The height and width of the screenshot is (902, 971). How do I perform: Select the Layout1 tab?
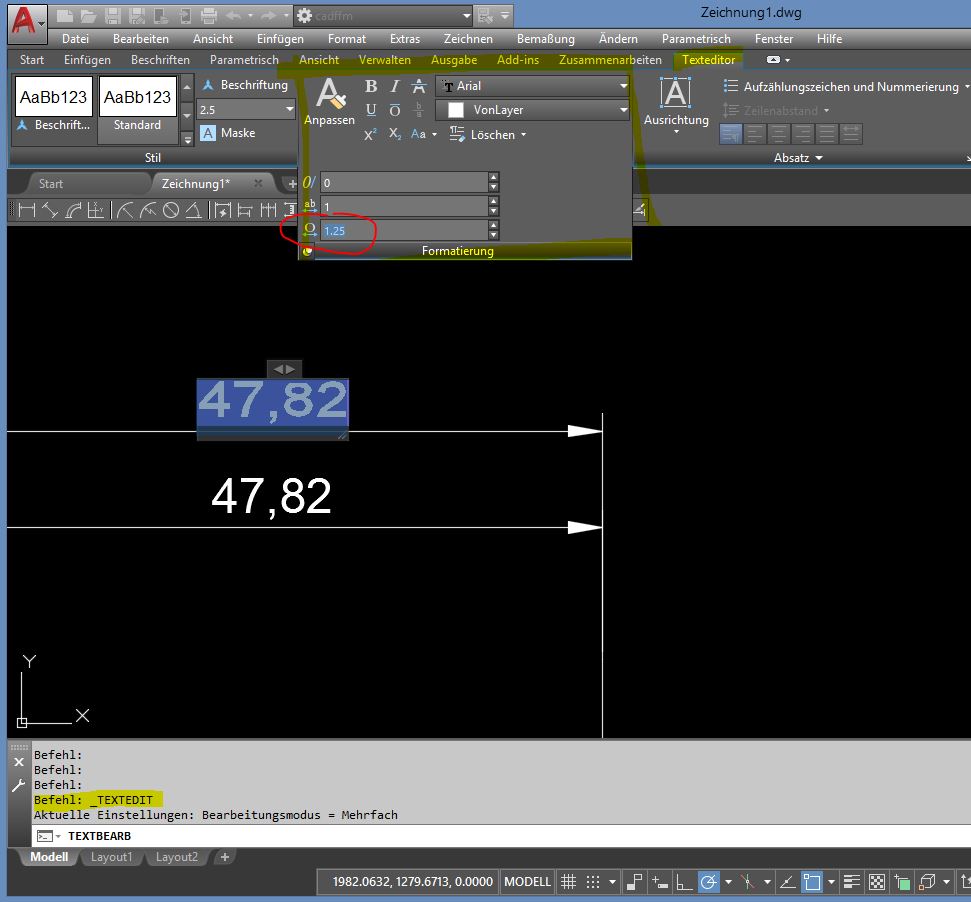(111, 857)
